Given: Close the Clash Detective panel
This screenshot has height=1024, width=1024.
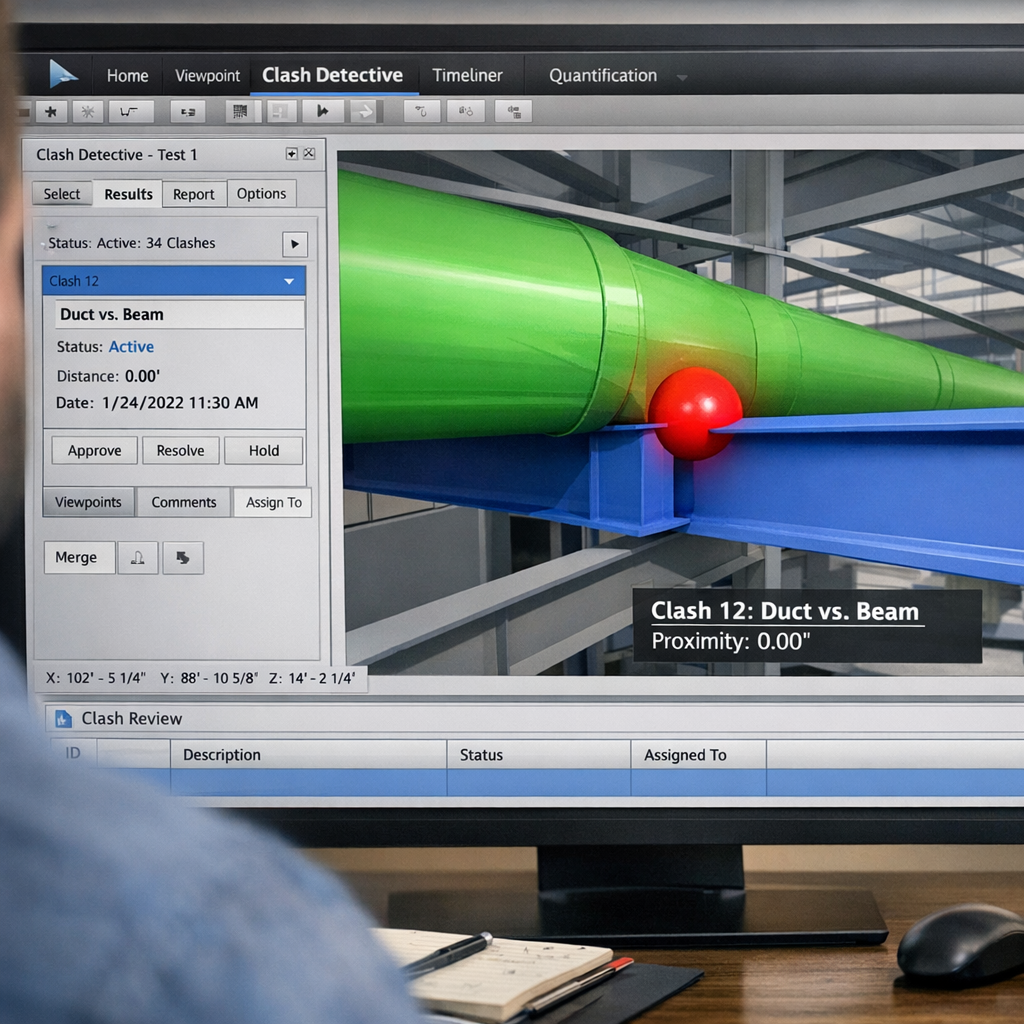Looking at the screenshot, I should point(309,153).
